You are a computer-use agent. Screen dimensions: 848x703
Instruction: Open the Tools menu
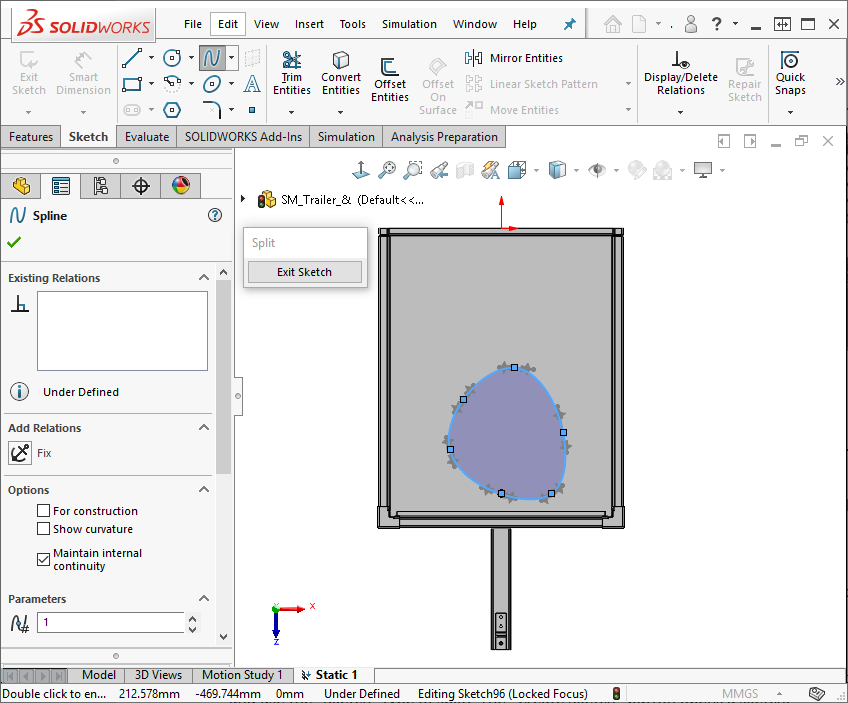(x=353, y=24)
